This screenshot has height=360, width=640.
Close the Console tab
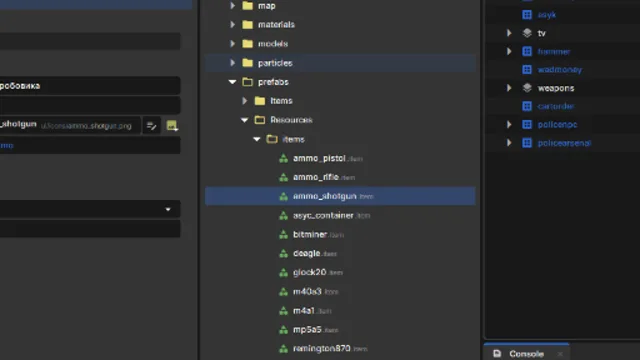click(560, 354)
